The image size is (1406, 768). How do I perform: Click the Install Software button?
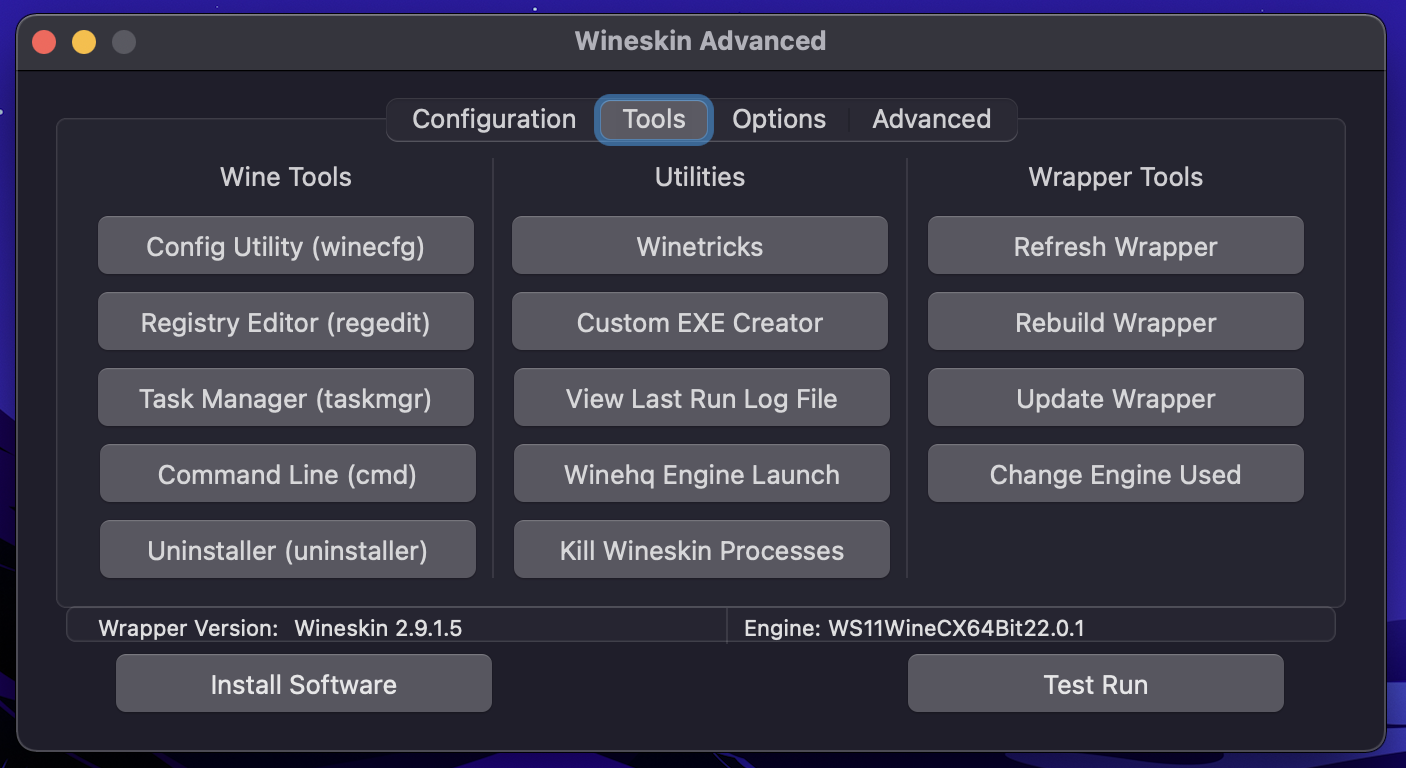coord(304,684)
